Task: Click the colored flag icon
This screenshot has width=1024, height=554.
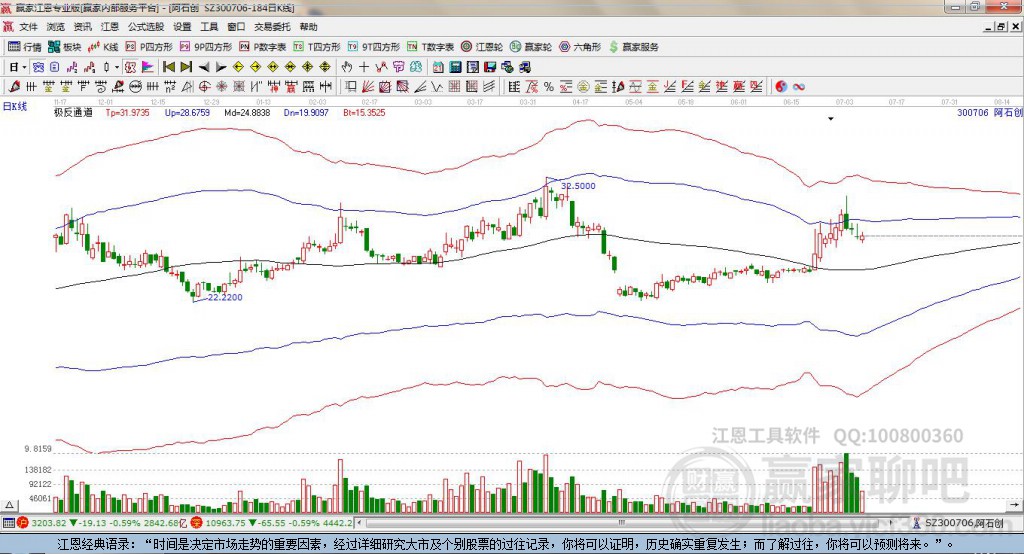Action: tap(148, 67)
